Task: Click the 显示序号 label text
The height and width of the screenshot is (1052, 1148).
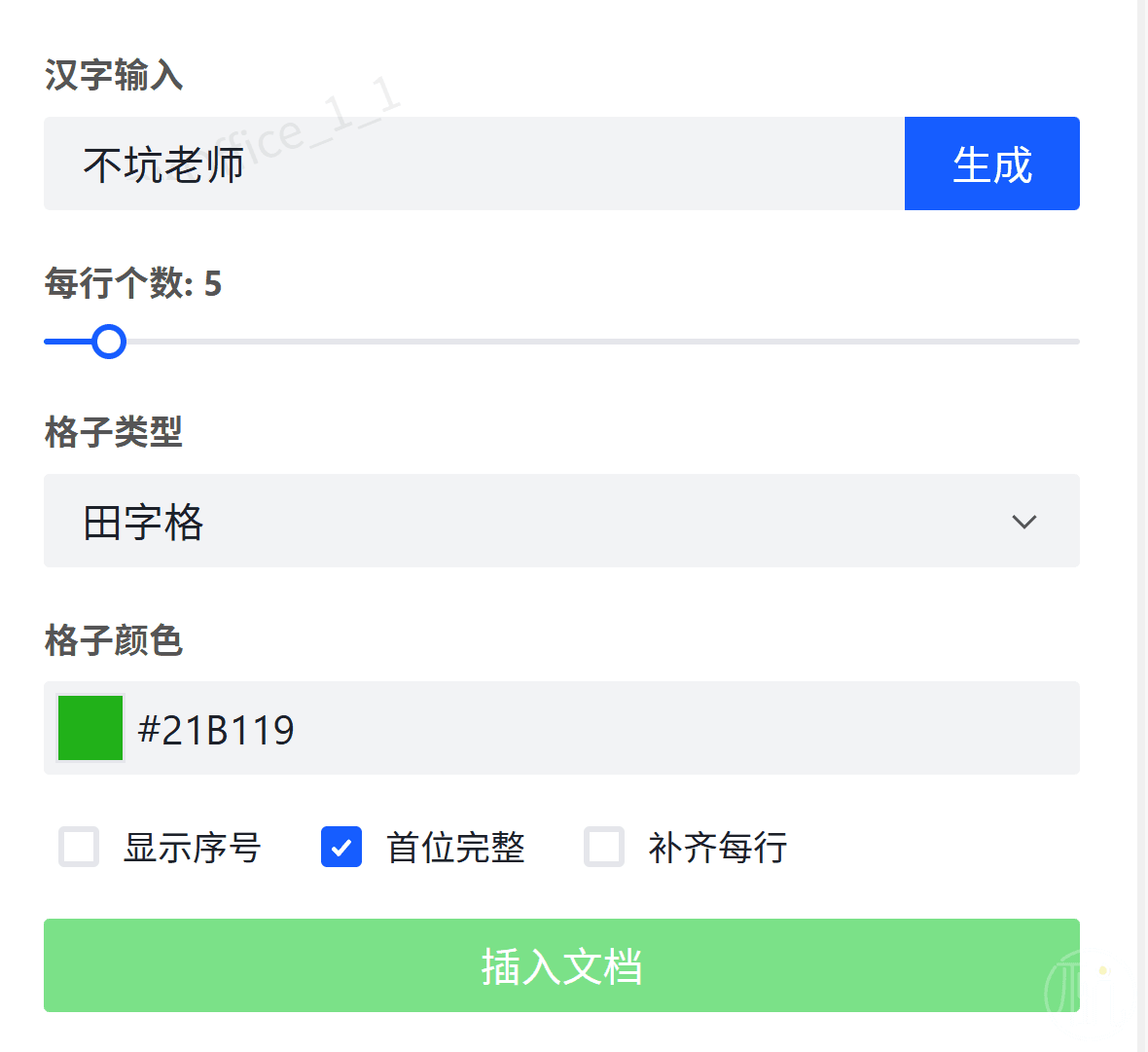Action: (x=192, y=848)
